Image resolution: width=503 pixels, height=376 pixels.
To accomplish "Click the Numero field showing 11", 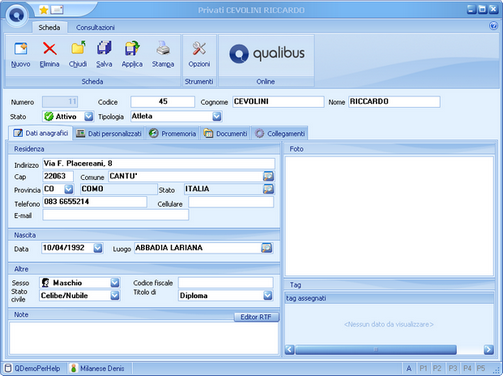I will (60, 102).
